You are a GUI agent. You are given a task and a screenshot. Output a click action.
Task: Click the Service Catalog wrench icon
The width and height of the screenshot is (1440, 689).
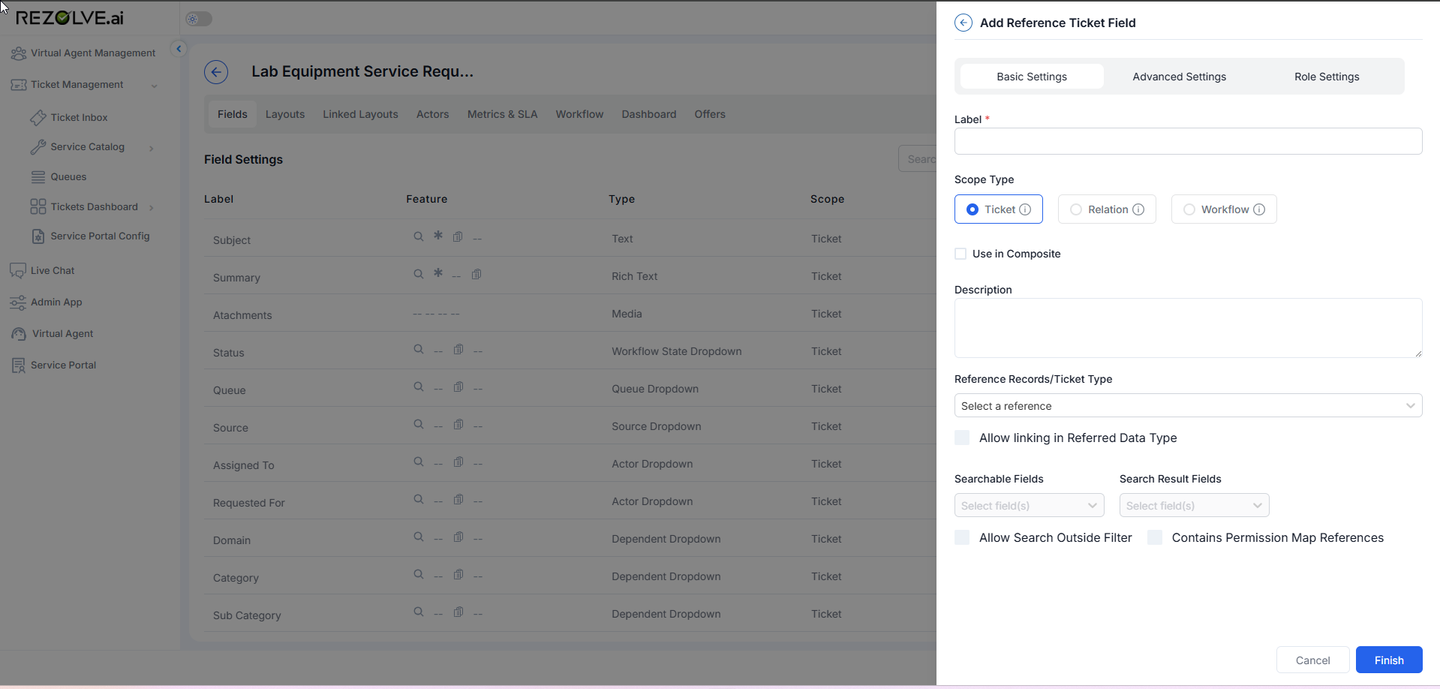pyautogui.click(x=38, y=147)
